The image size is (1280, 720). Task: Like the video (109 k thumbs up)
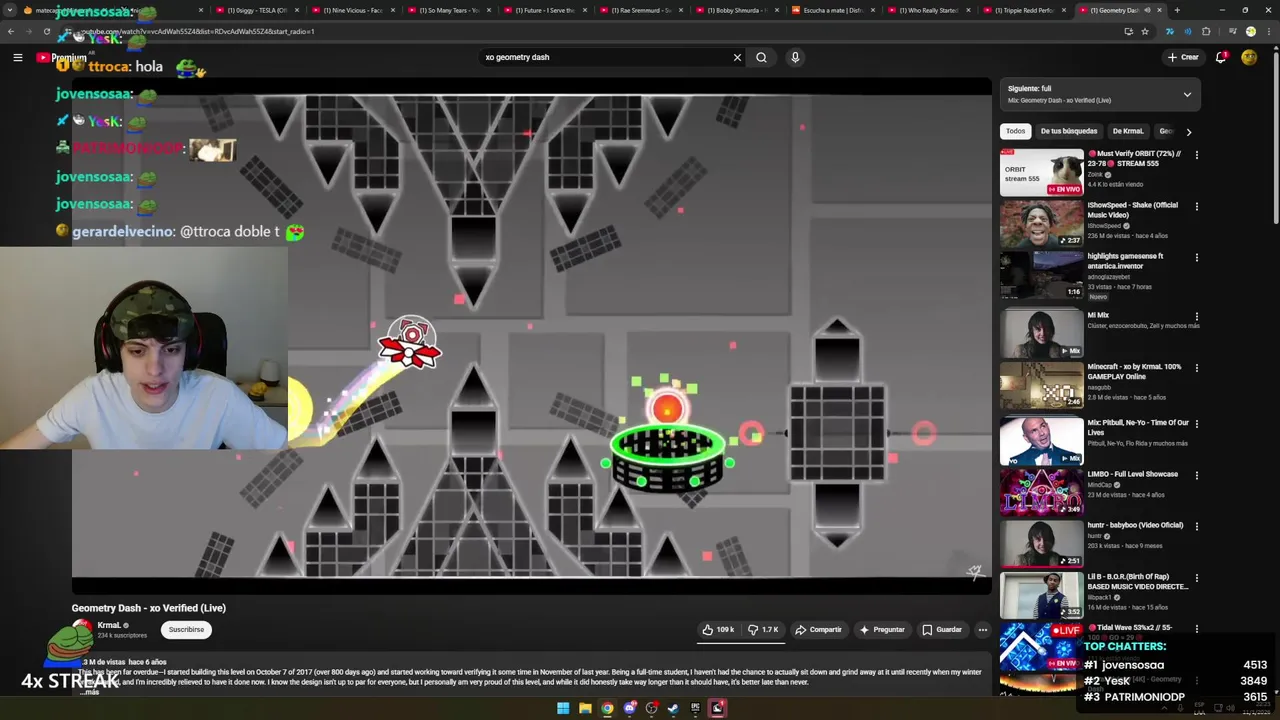point(718,630)
